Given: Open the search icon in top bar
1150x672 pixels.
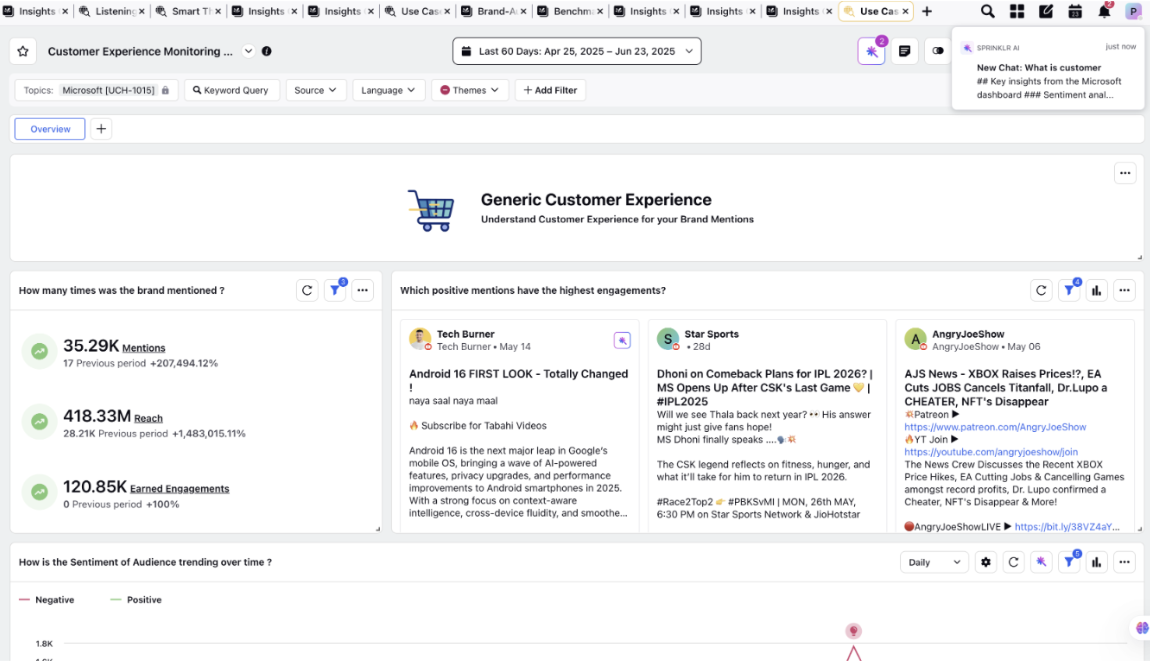Looking at the screenshot, I should click(x=988, y=11).
